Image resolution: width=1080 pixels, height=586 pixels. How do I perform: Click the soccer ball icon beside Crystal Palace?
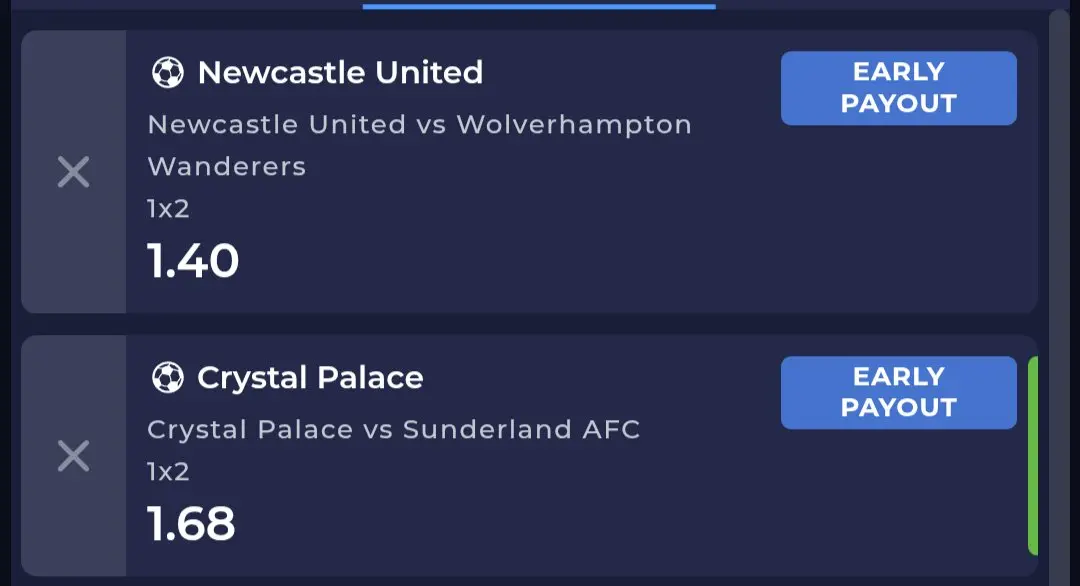[x=167, y=377]
